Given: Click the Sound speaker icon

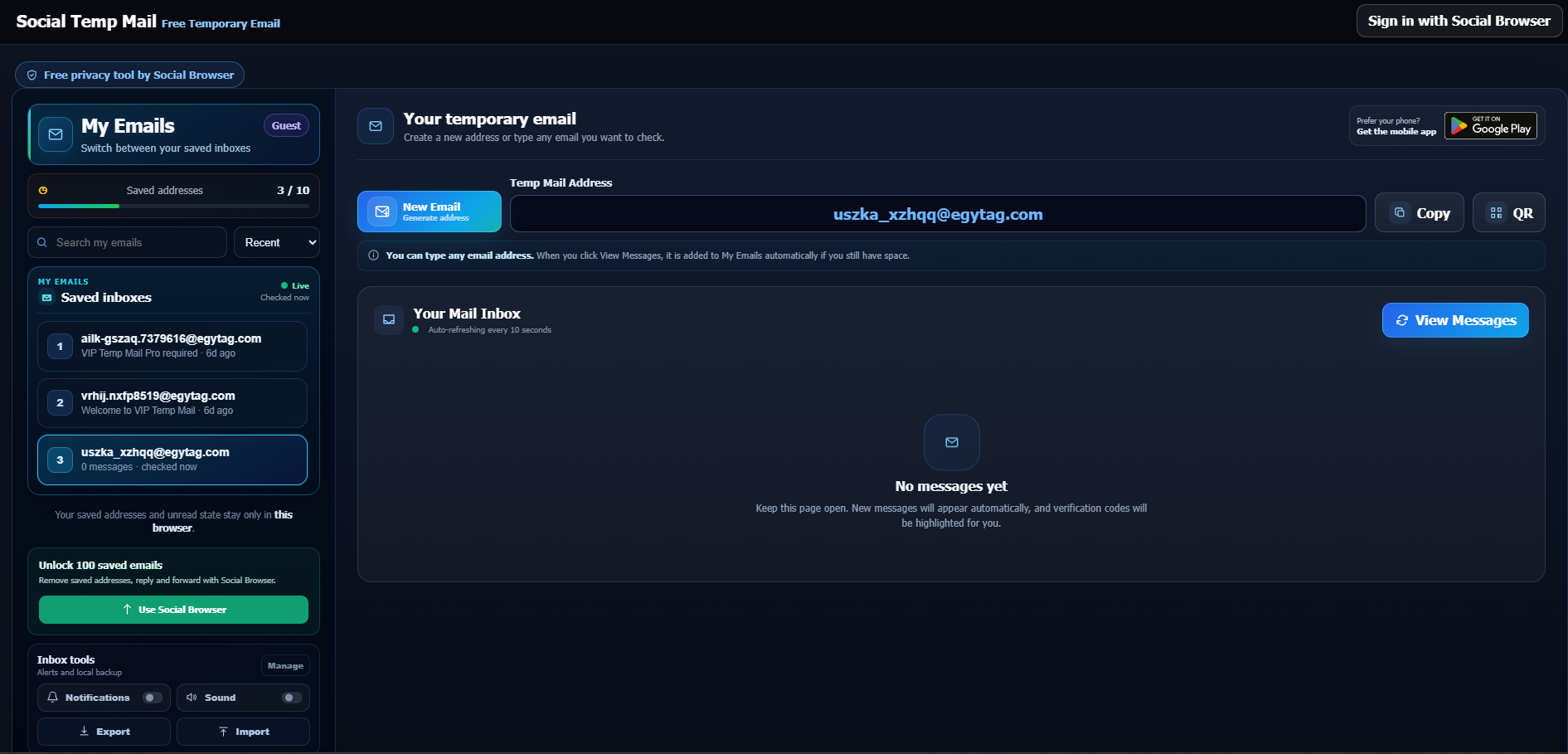Looking at the screenshot, I should [192, 698].
